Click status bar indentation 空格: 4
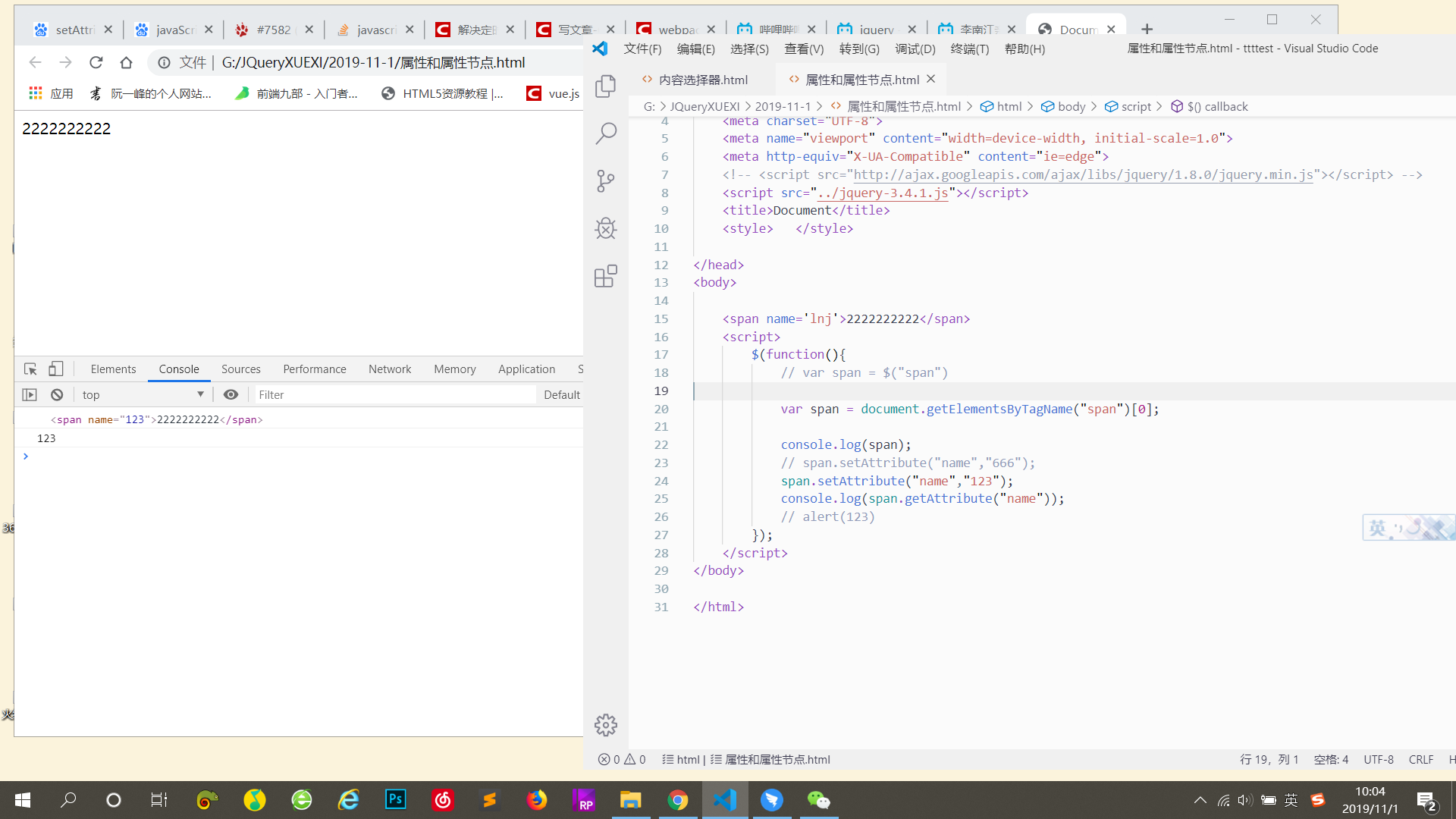The image size is (1456, 819). (1331, 759)
